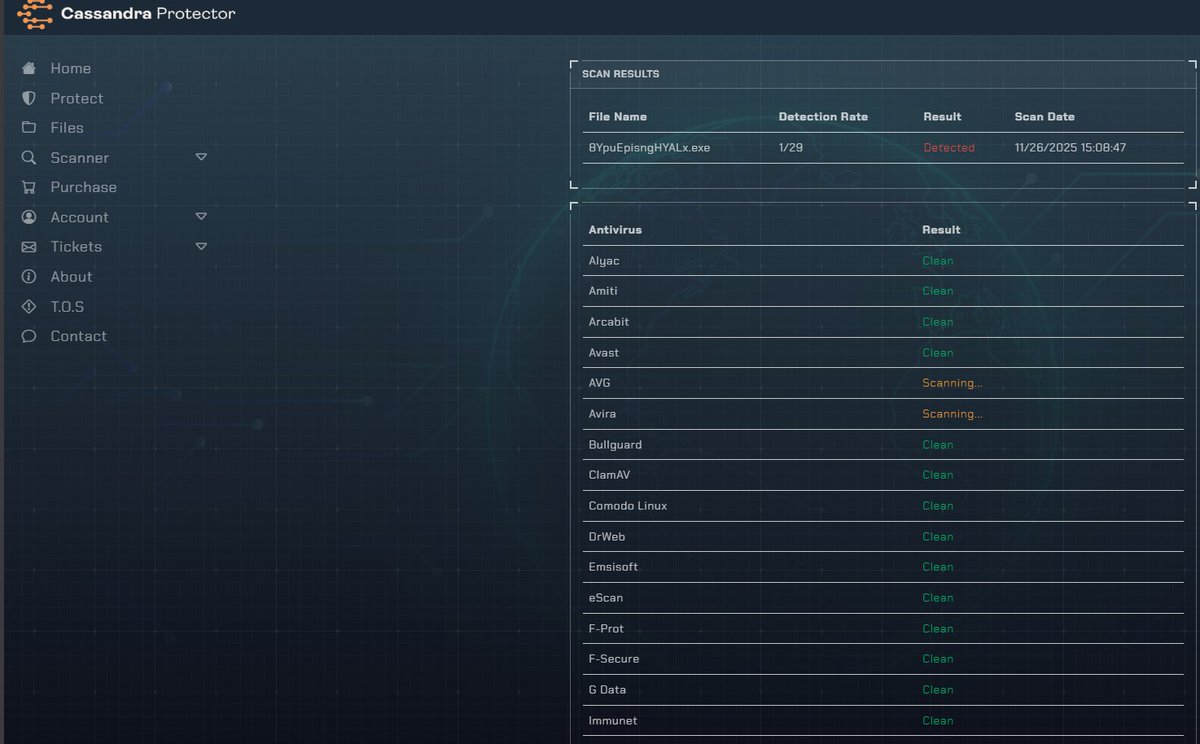Viewport: 1200px width, 744px height.
Task: Select the F-Prot antivirus row
Action: click(x=883, y=629)
